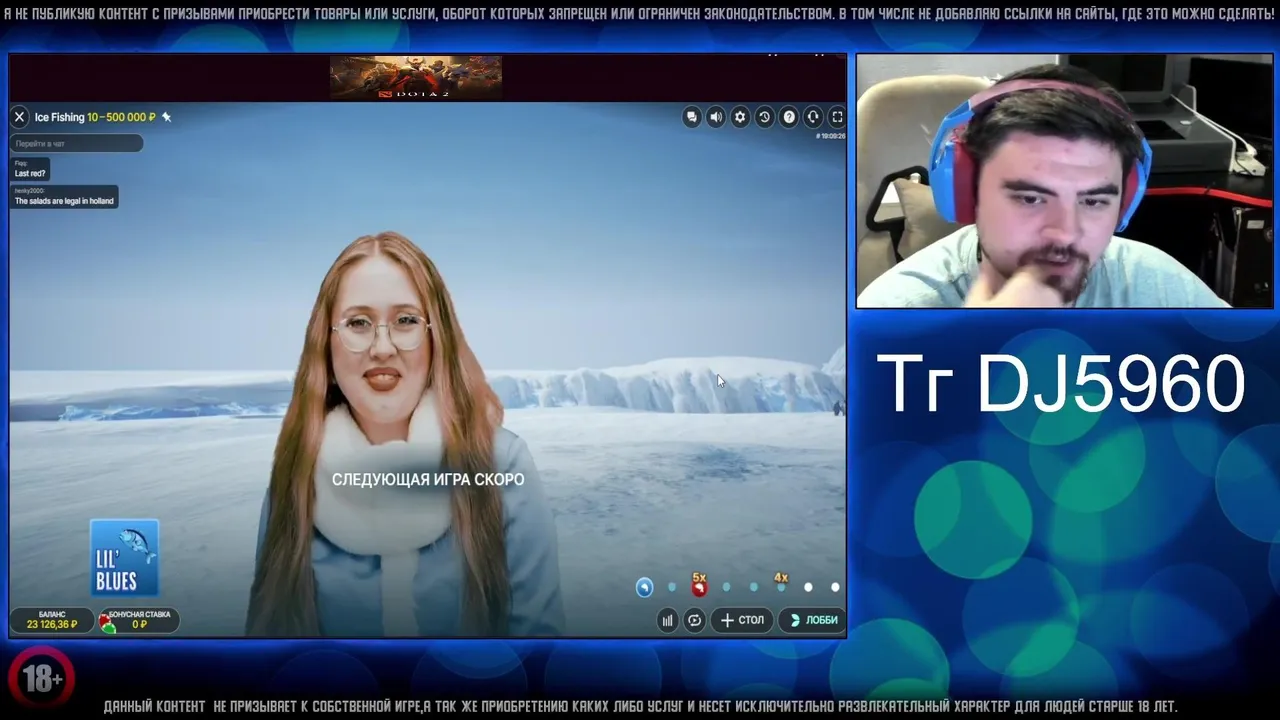
Task: Click the 18+ age badge
Action: click(x=42, y=680)
